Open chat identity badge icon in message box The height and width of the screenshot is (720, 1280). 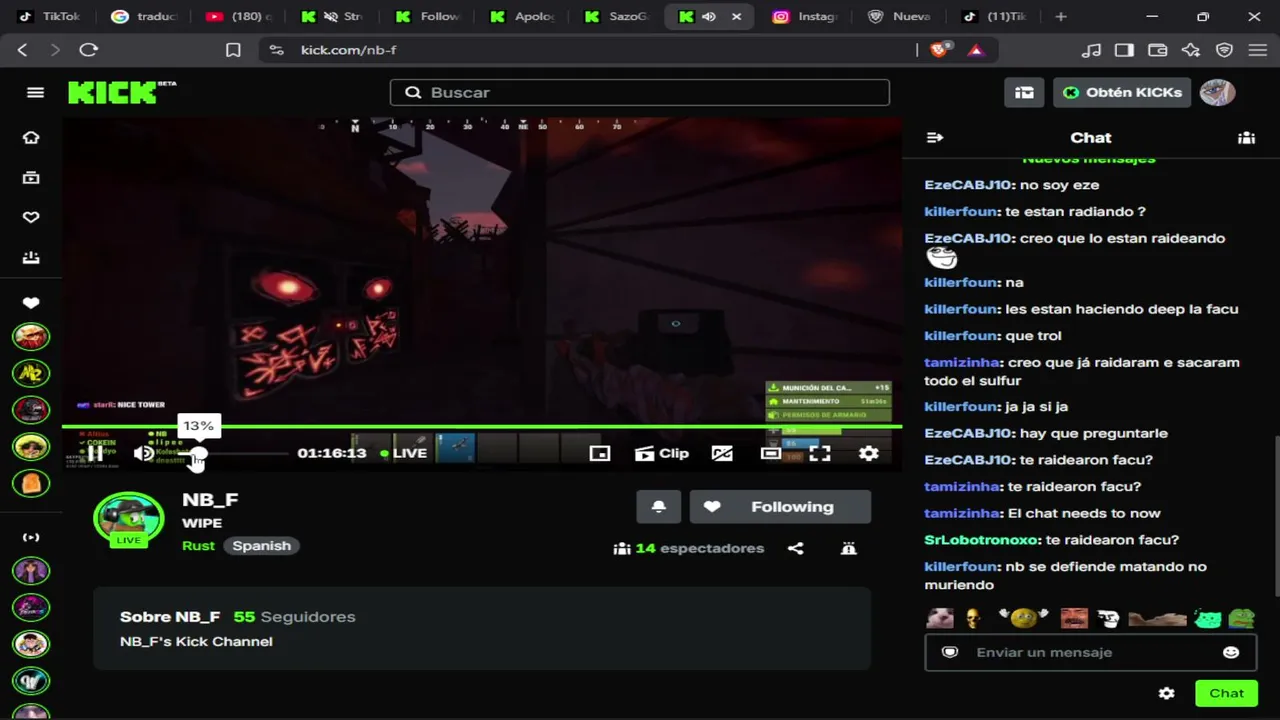[950, 652]
